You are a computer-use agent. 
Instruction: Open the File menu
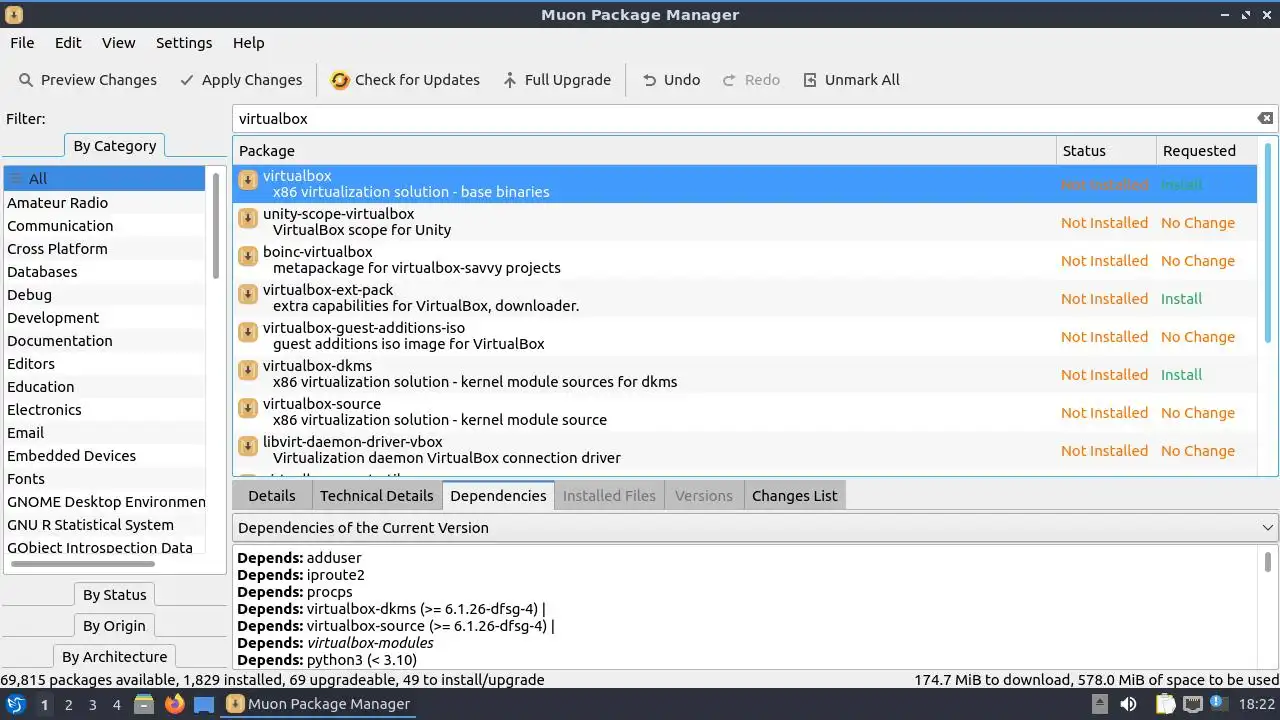[x=22, y=43]
